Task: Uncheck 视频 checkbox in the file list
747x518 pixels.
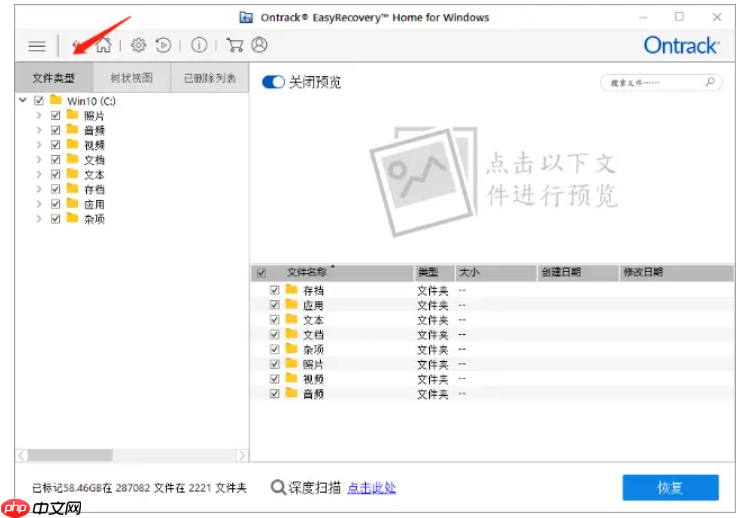Action: (274, 378)
